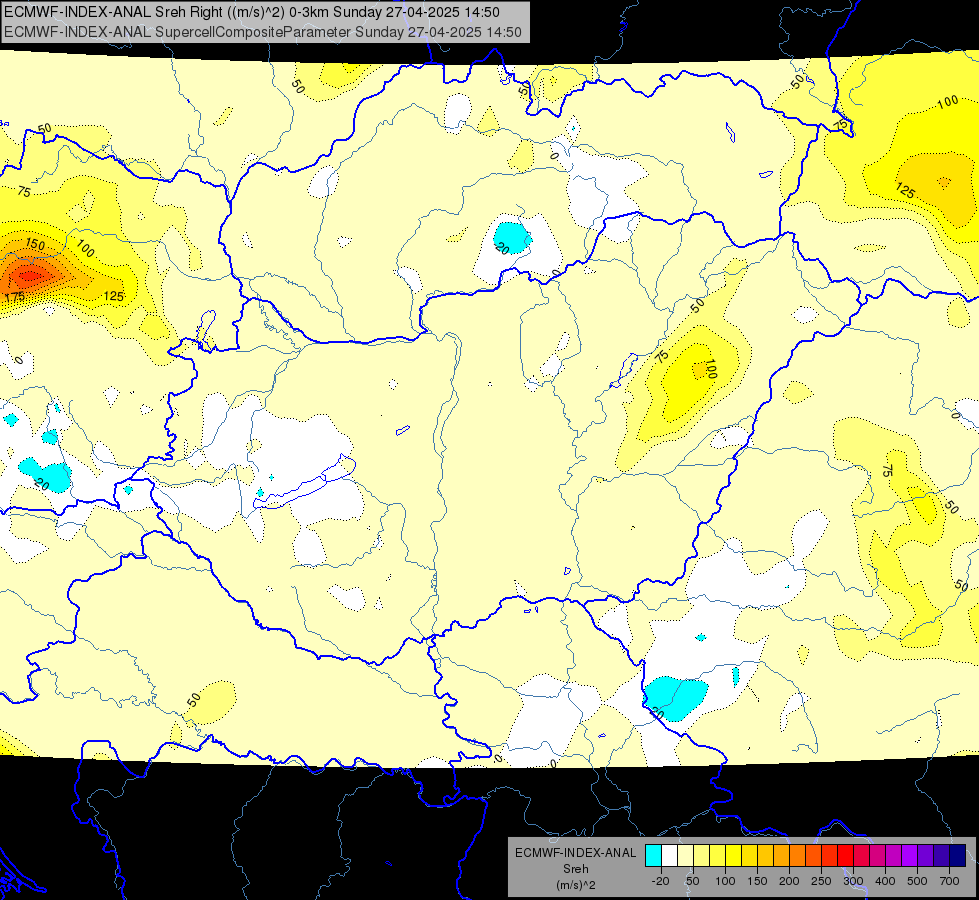Click the legend label Sreh
979x900 pixels.
pos(576,869)
